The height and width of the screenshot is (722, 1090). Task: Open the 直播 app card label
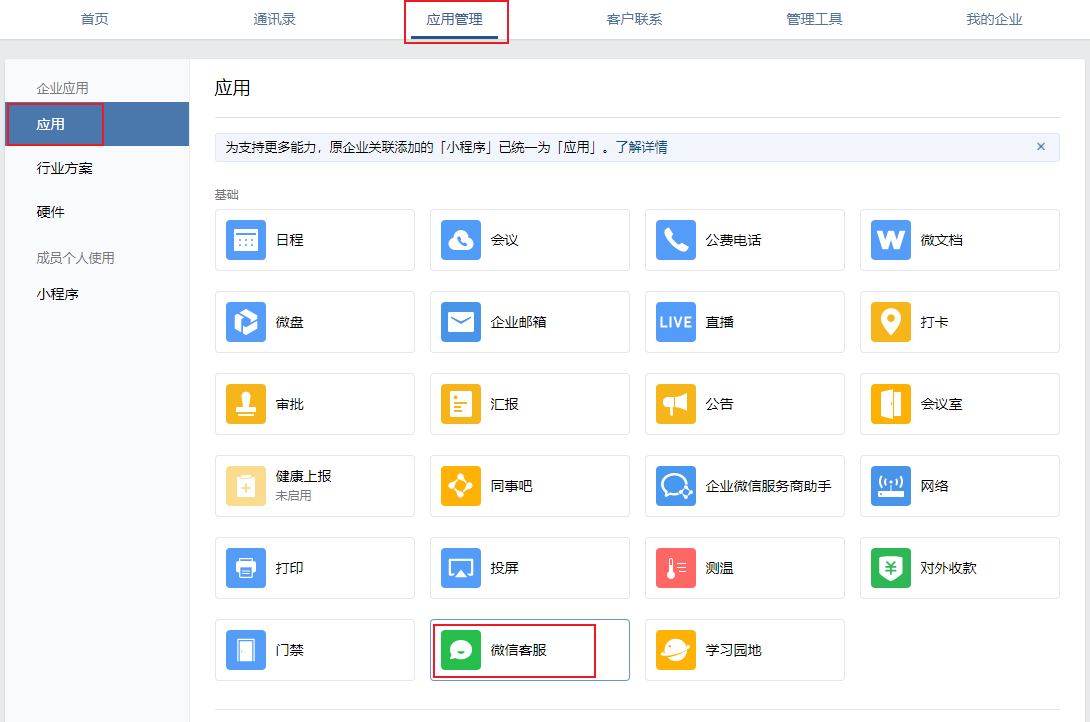719,322
